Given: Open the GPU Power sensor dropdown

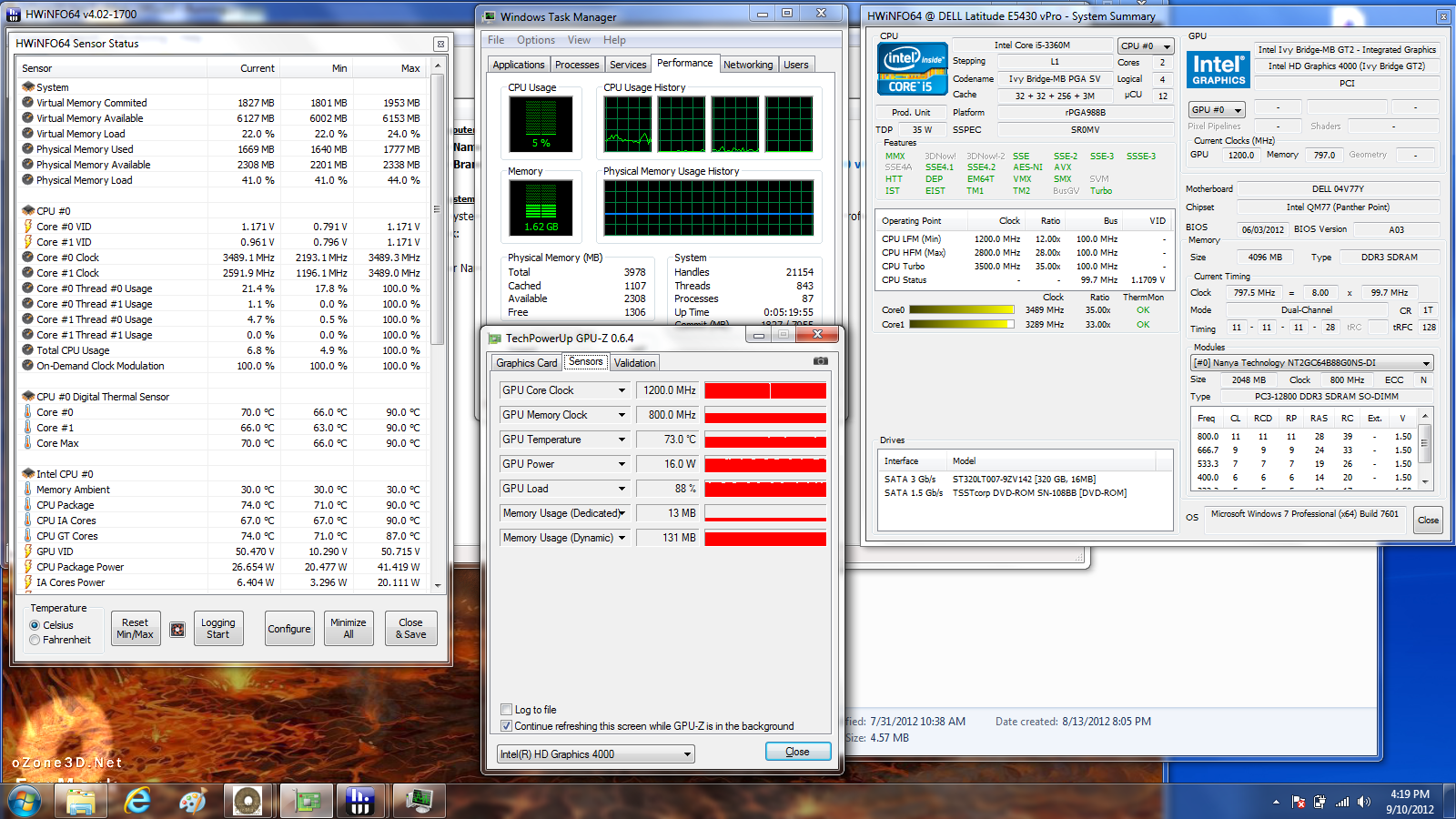Looking at the screenshot, I should coord(622,464).
